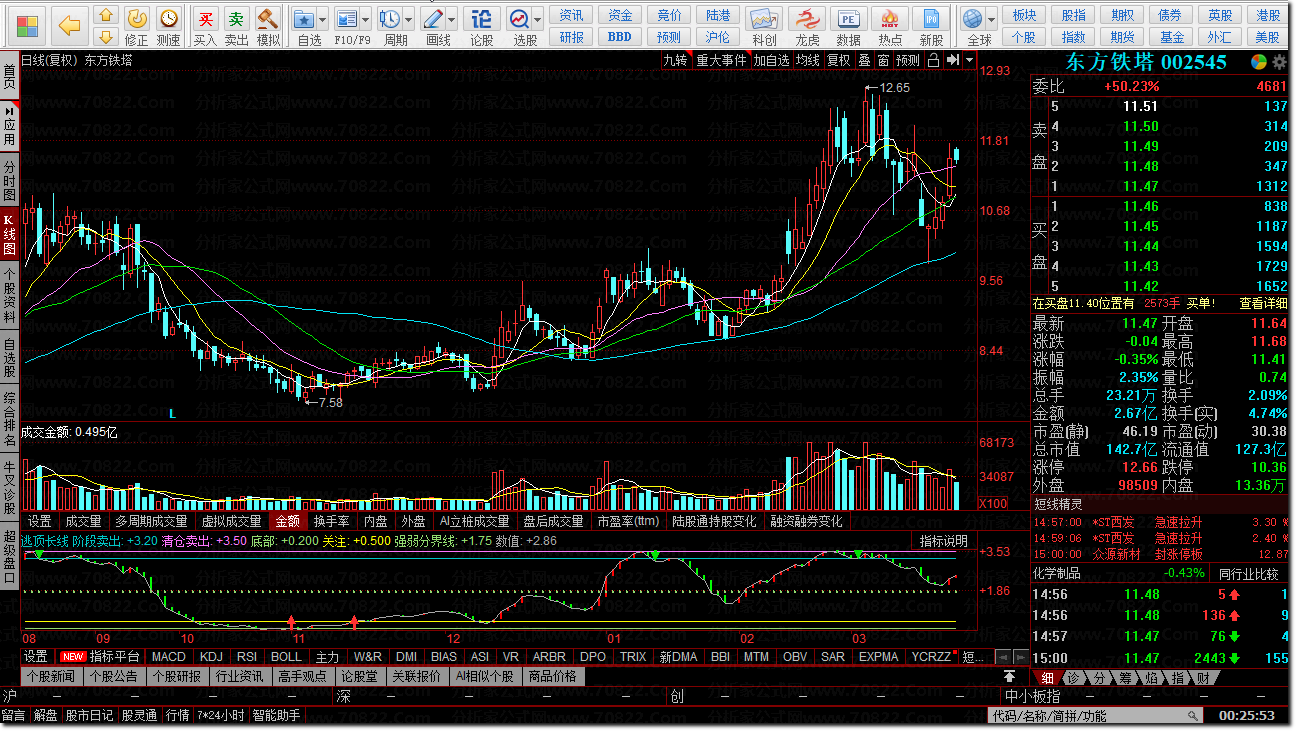Click the colorful grid main menu icon
The image size is (1297, 731).
pyautogui.click(x=27, y=24)
